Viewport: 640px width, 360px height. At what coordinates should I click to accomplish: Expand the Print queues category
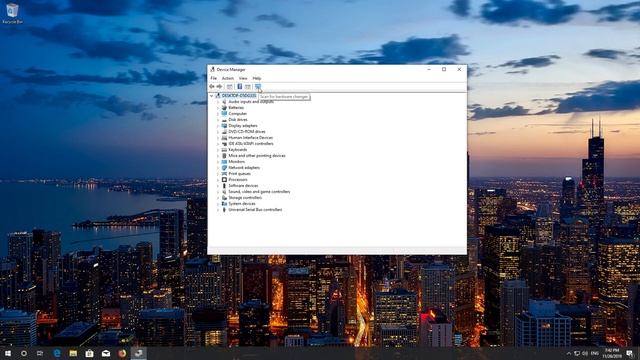pos(218,173)
